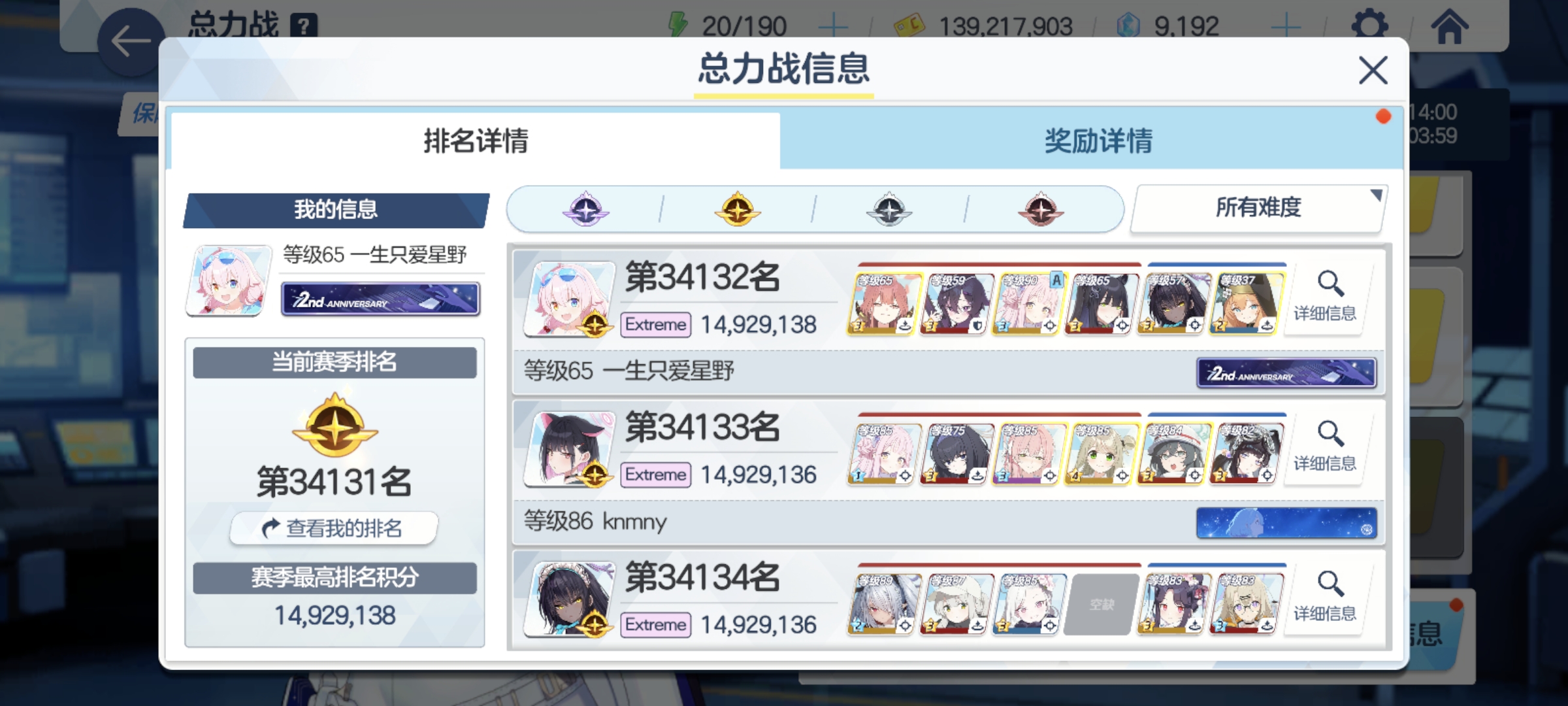Open the settings gear icon
This screenshot has width=1568, height=706.
tap(1369, 25)
